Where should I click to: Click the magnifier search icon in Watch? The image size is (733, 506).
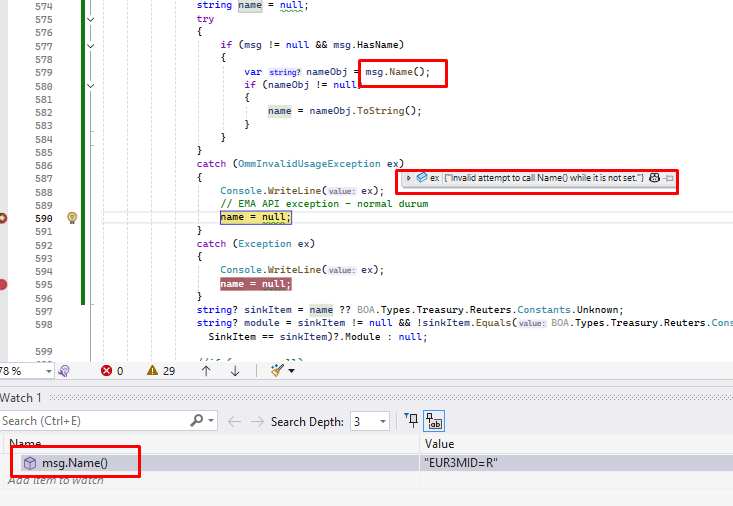coord(197,421)
